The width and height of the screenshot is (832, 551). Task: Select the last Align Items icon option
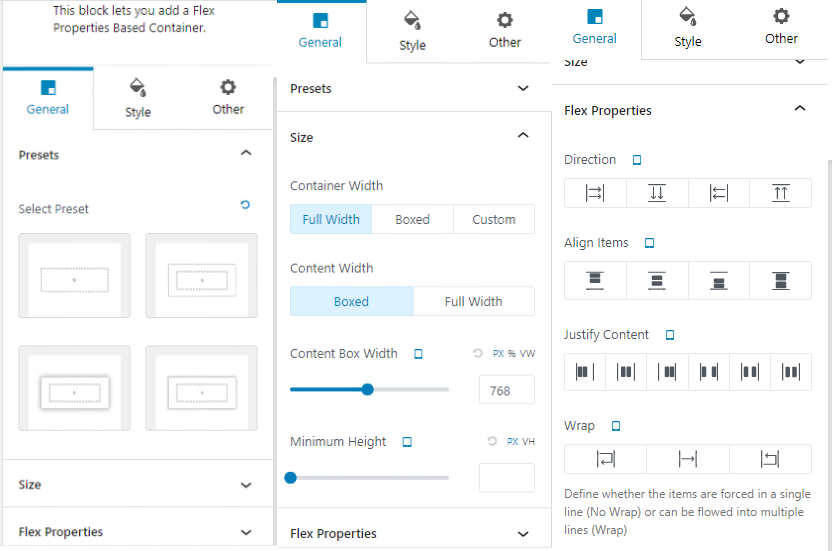tap(780, 281)
